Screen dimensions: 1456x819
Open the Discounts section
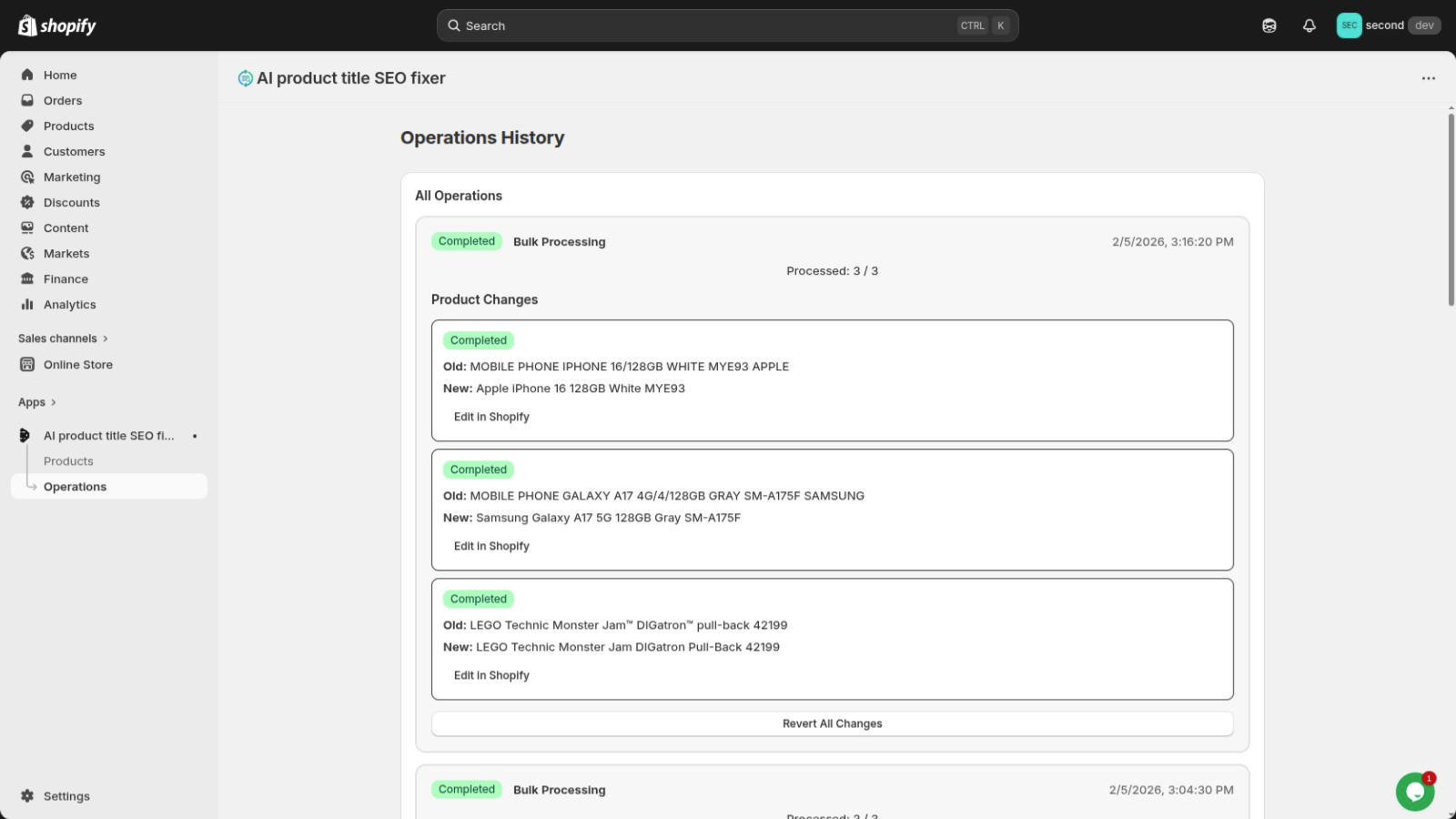click(x=72, y=202)
